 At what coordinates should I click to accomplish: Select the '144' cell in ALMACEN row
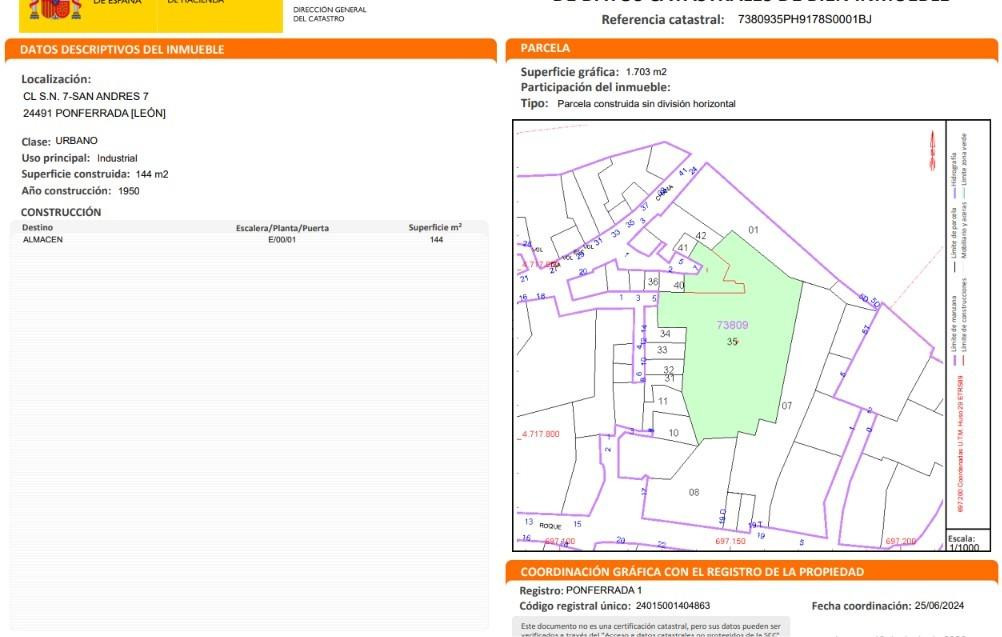pos(436,240)
